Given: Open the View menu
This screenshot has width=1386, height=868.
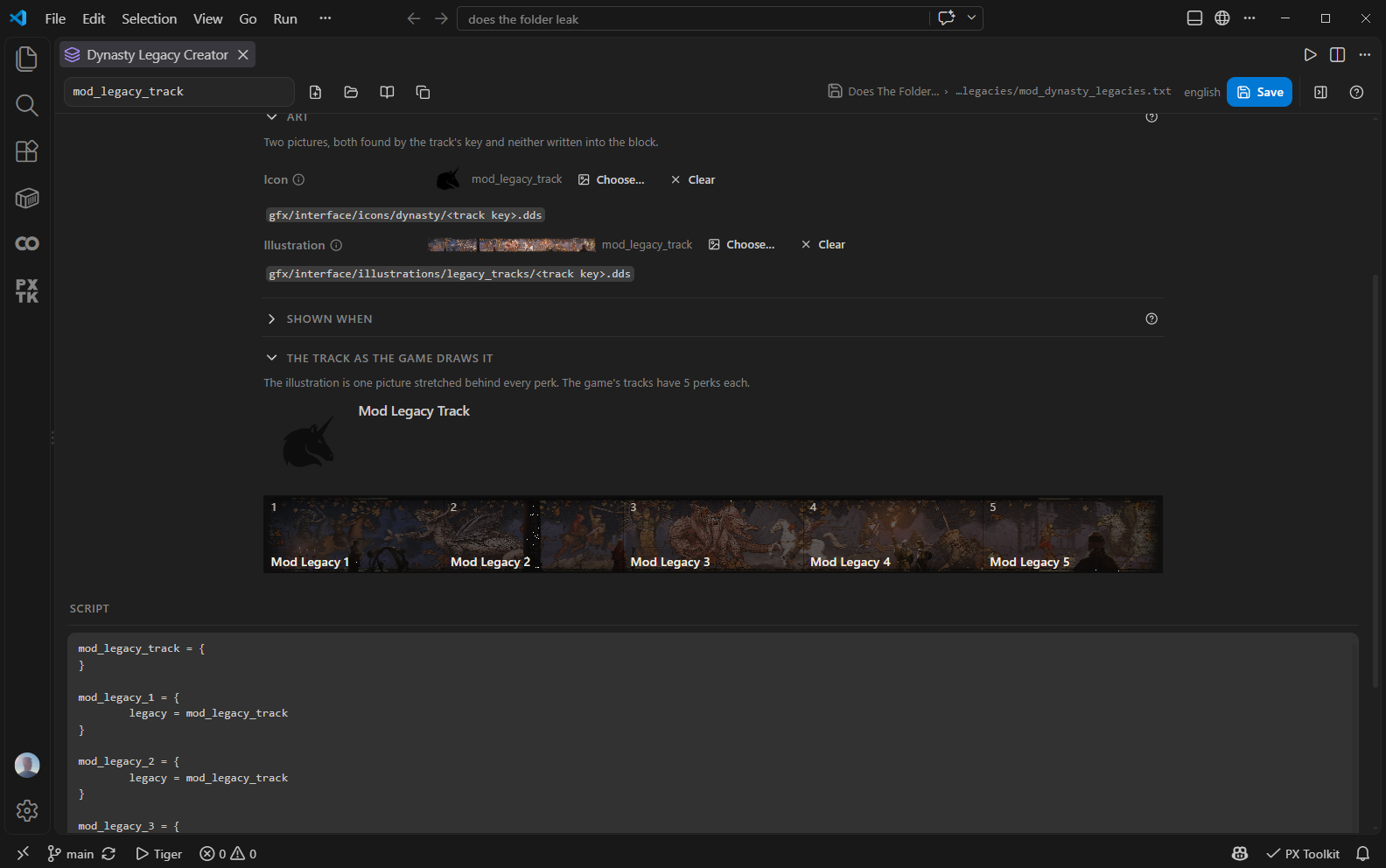Looking at the screenshot, I should click(208, 18).
